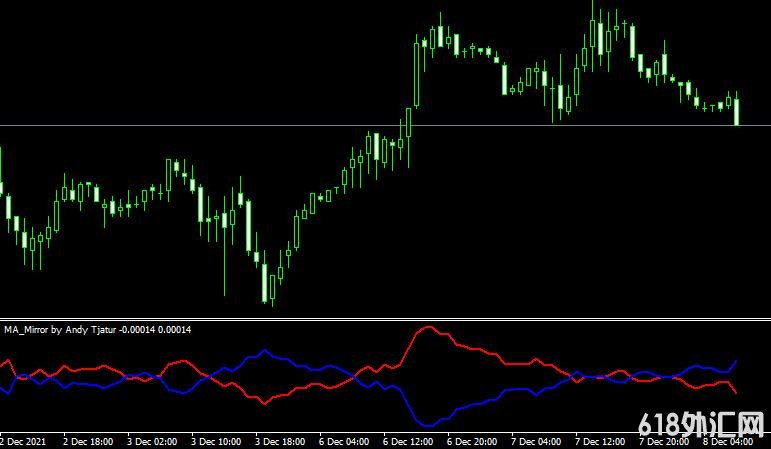Click the 6 Dec 20:00 time label
771x449 pixels.
pyautogui.click(x=472, y=442)
